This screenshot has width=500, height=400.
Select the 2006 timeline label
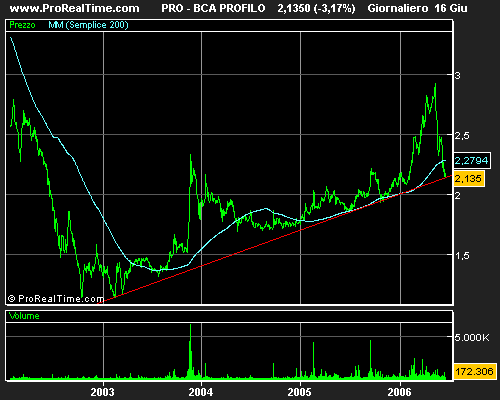399,392
